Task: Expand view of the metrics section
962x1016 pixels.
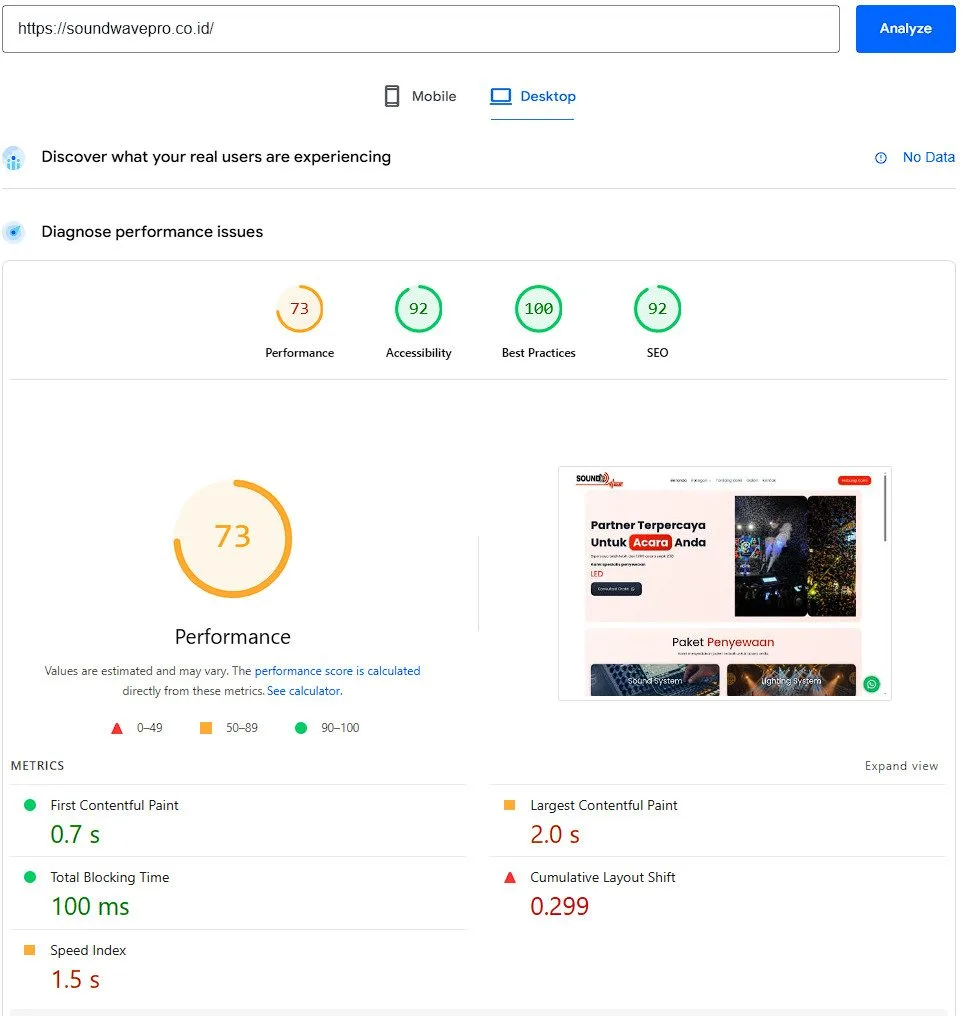Action: (901, 766)
